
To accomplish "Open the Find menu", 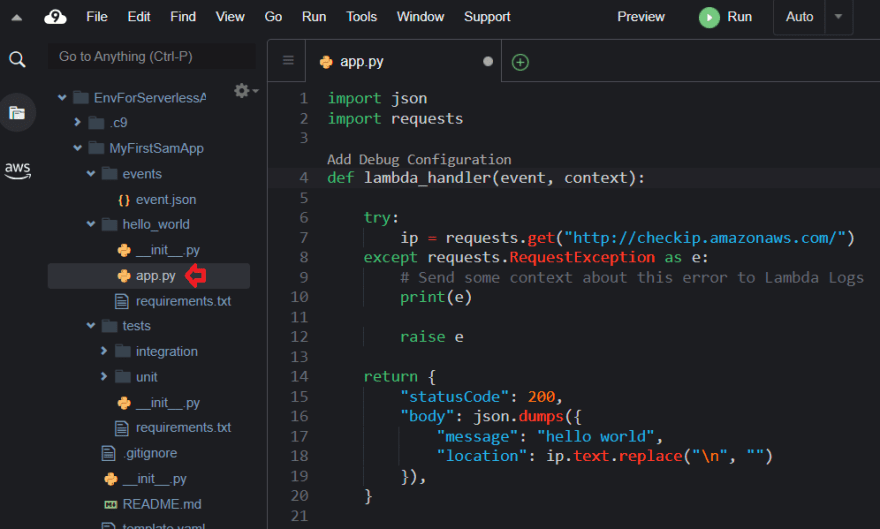I will pos(183,17).
